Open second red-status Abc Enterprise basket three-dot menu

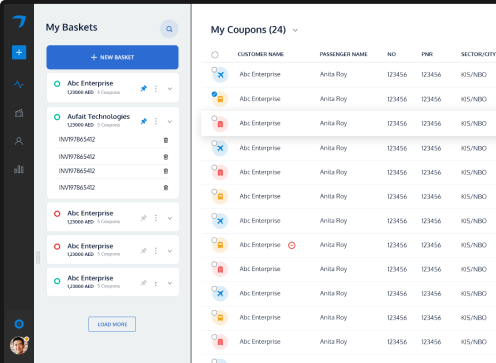[156, 251]
